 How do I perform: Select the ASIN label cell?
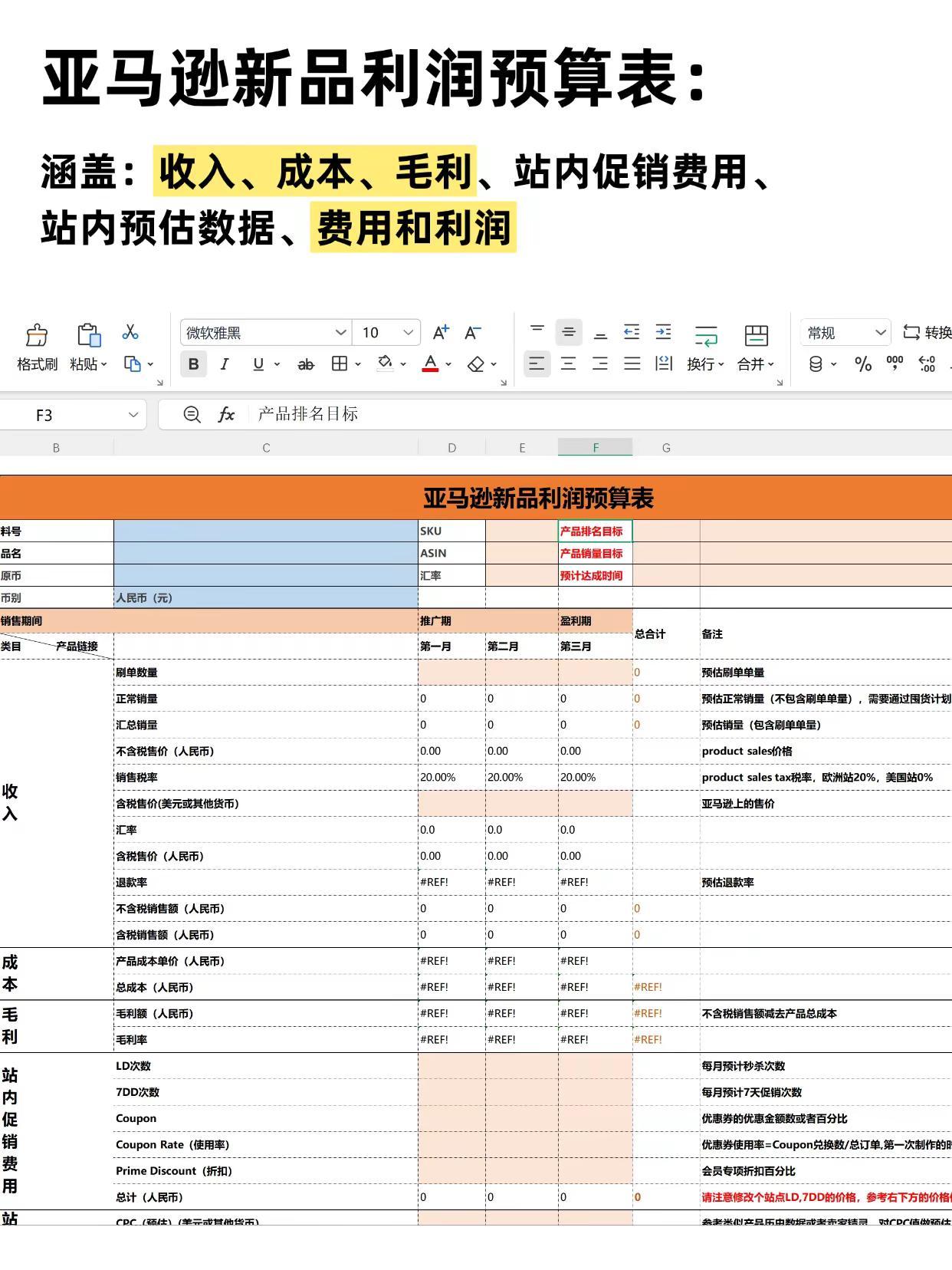tap(451, 553)
